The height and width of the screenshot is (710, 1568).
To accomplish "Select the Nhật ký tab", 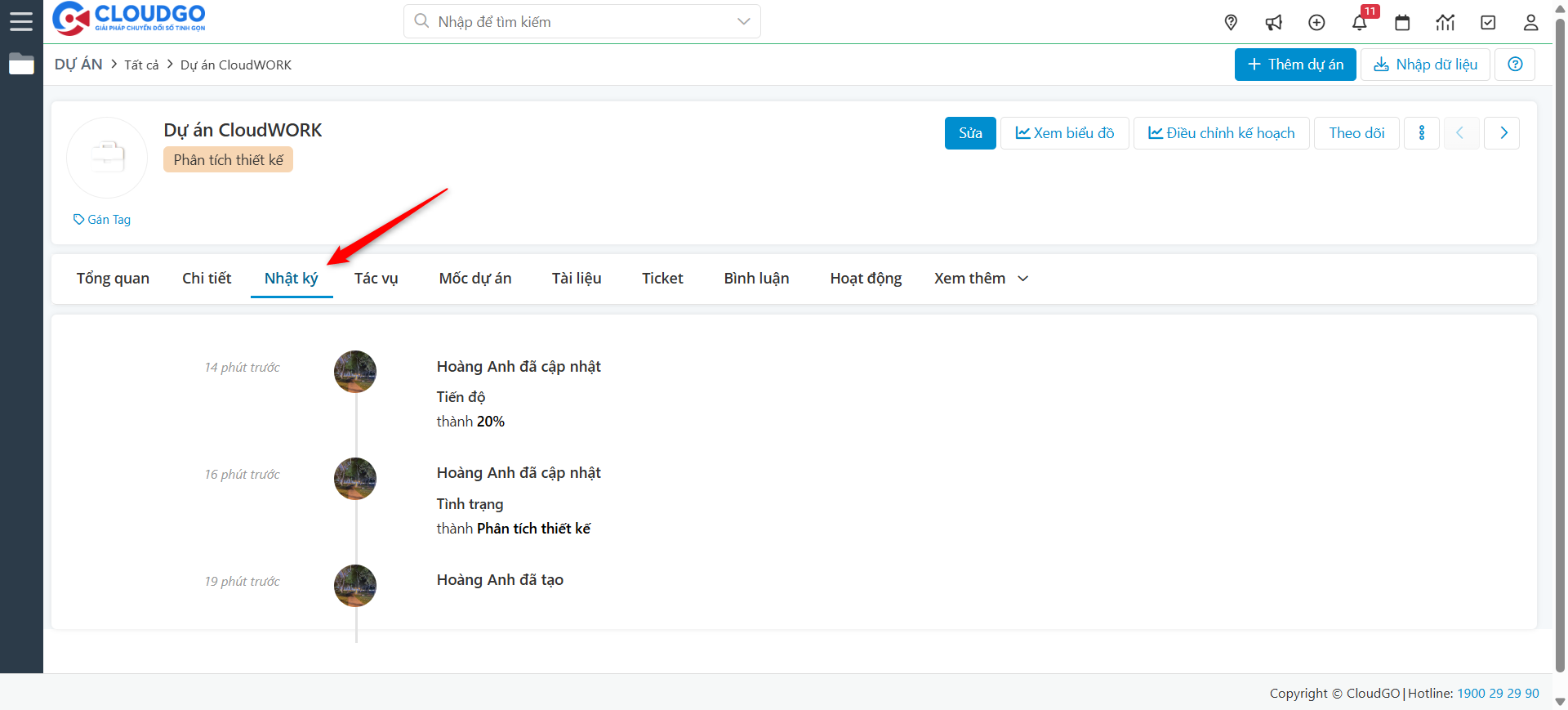I will click(292, 279).
